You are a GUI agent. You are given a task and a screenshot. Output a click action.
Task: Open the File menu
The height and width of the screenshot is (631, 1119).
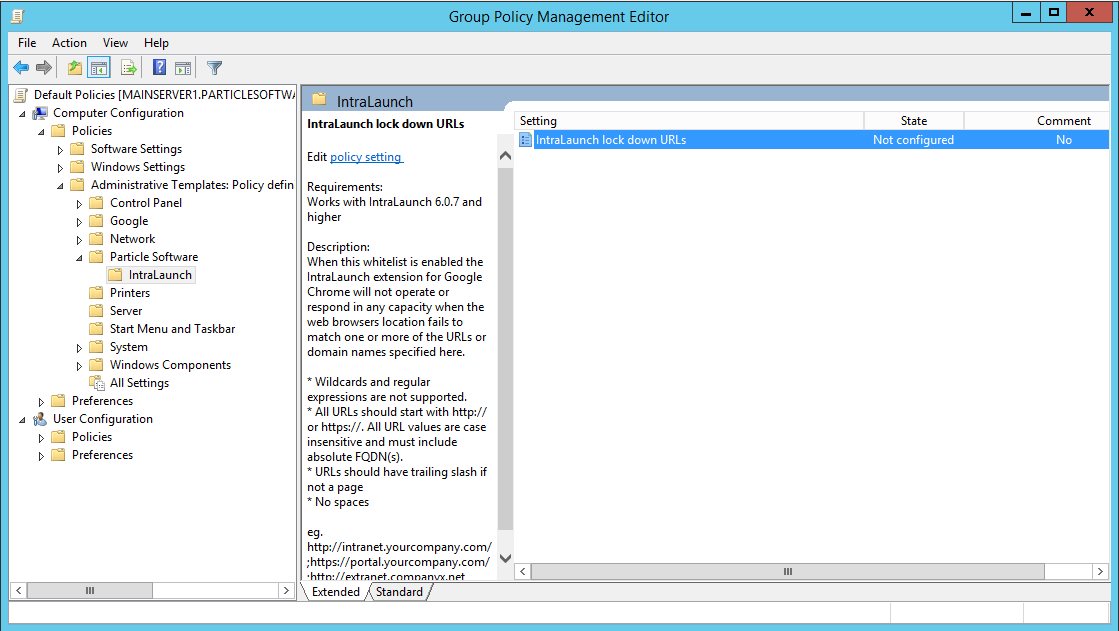click(27, 43)
